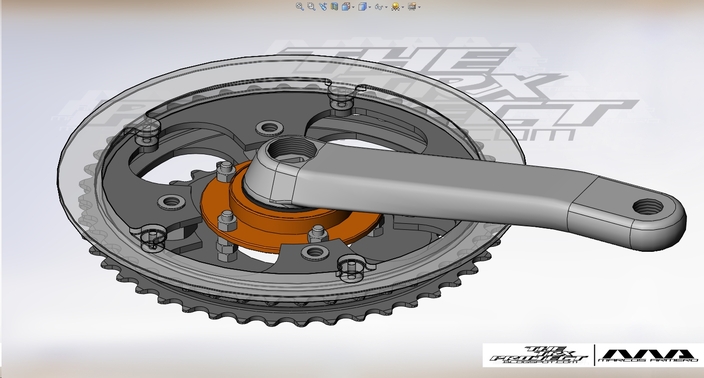The width and height of the screenshot is (704, 378).
Task: Expand the Display Style dropdown arrow
Action: click(370, 7)
